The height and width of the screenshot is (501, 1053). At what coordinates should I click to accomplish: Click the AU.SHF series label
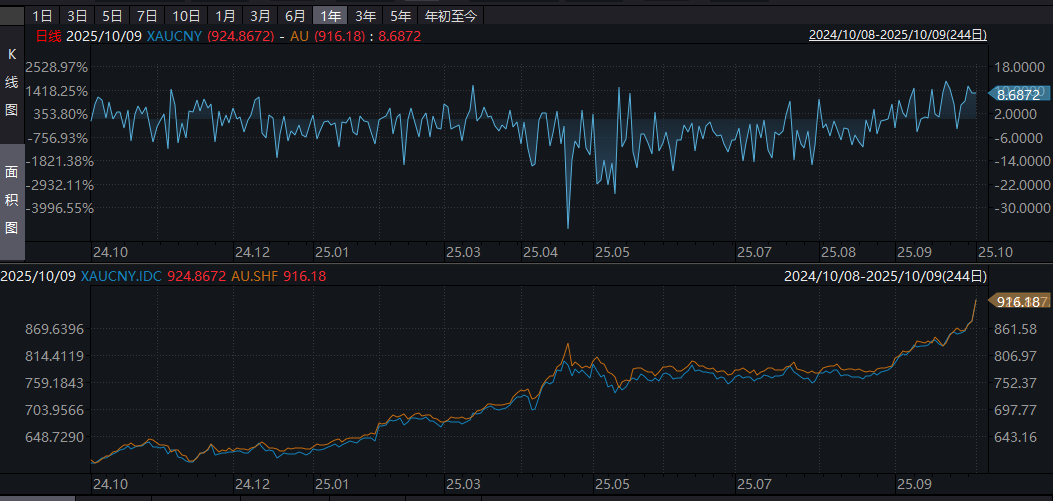[255, 276]
